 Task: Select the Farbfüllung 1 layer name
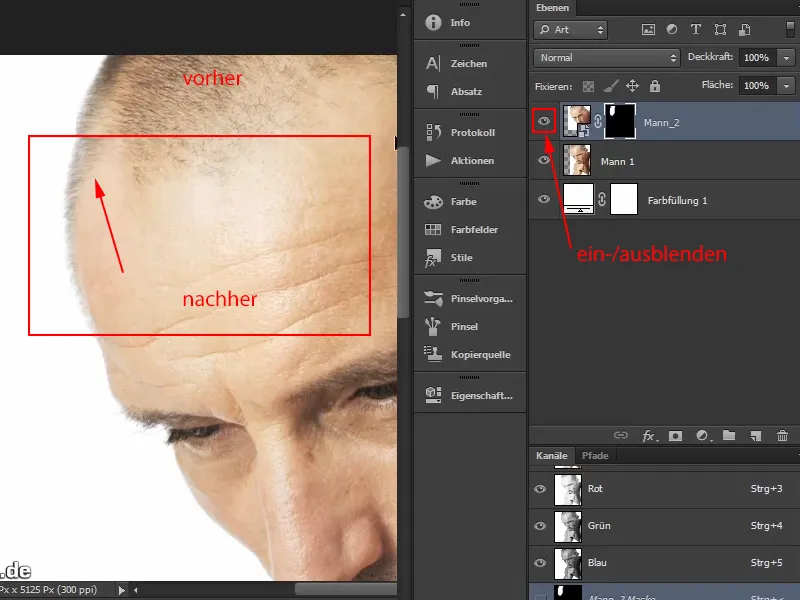(678, 201)
